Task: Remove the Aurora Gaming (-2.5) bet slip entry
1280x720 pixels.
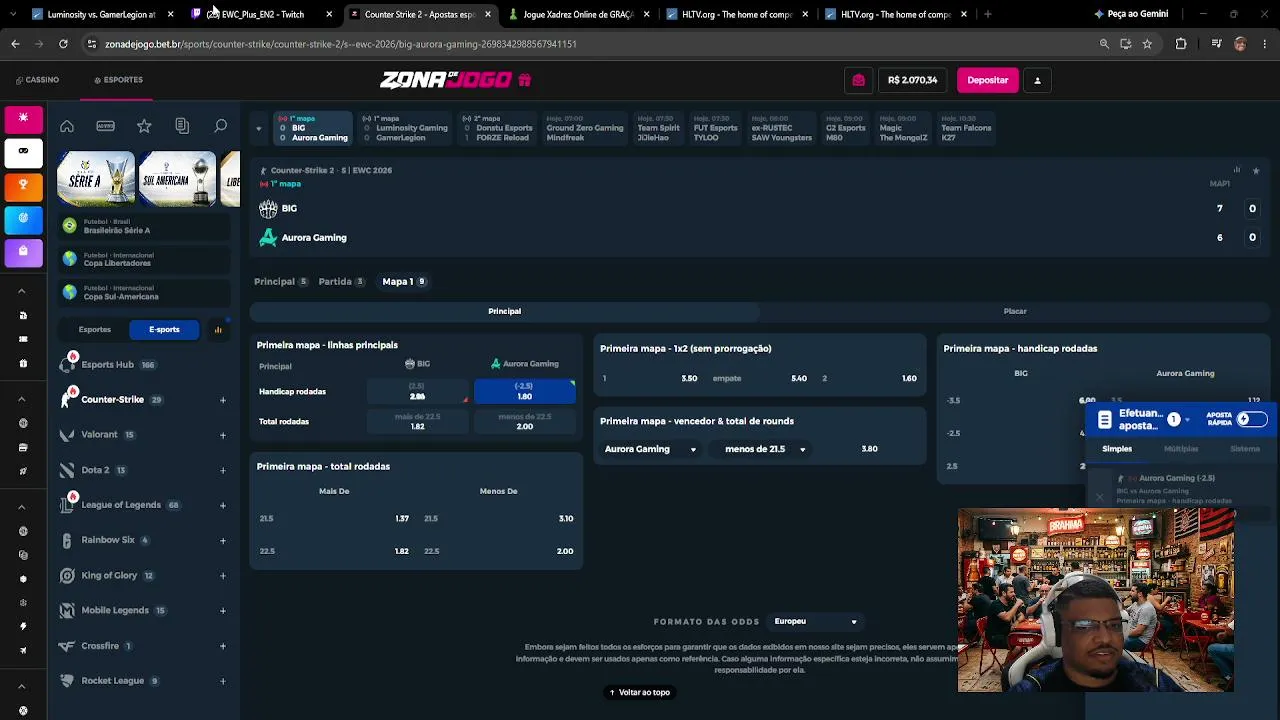Action: pyautogui.click(x=1100, y=497)
